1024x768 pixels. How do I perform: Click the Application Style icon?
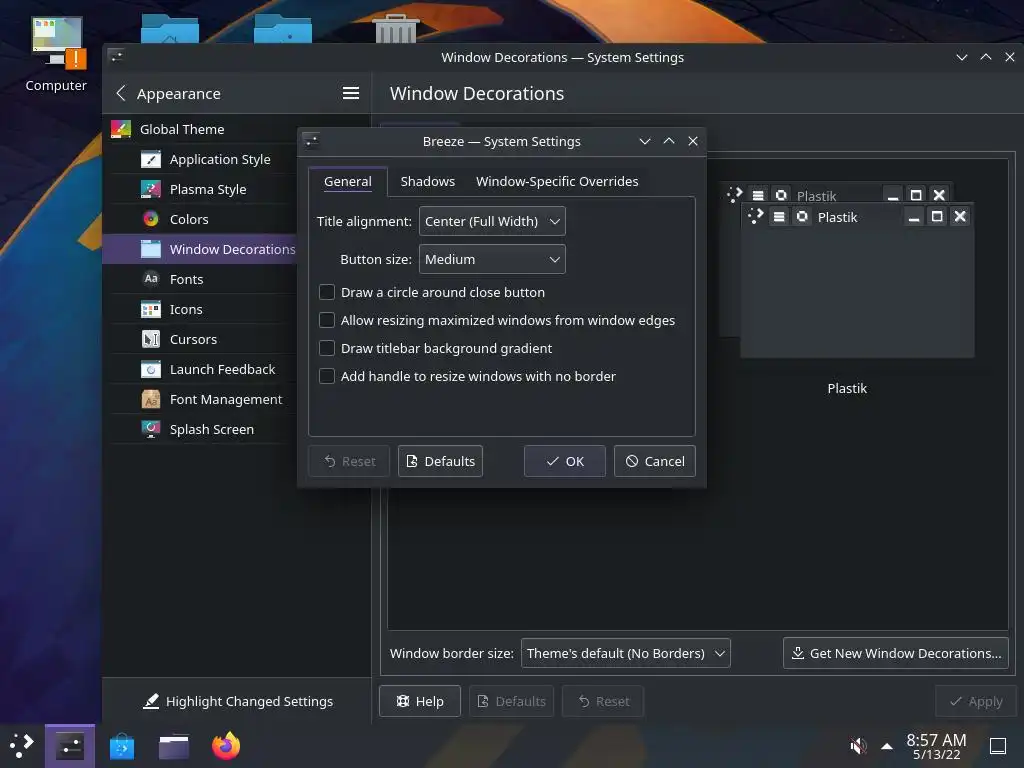tap(151, 159)
